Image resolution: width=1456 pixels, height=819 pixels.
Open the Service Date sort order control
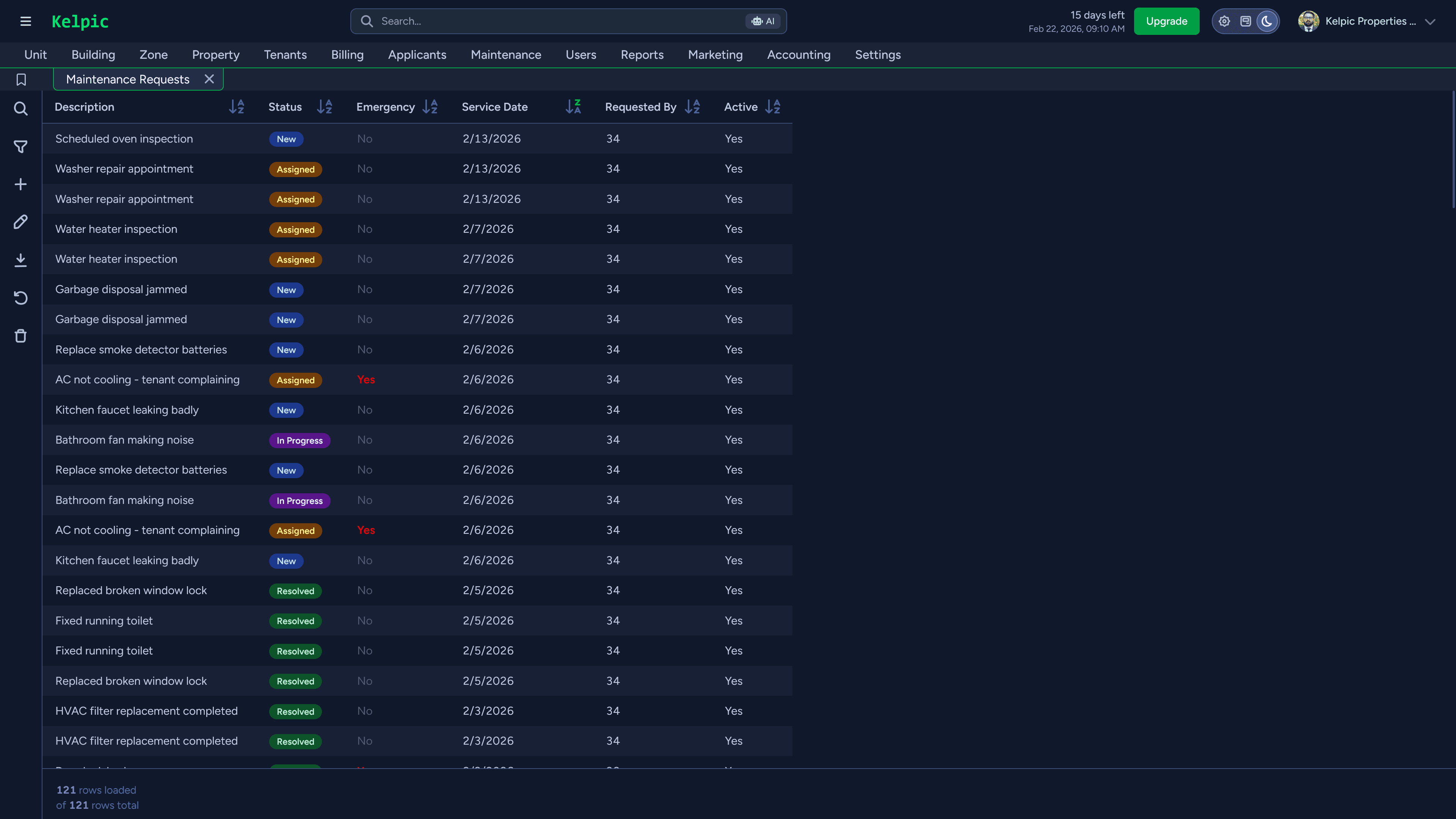pyautogui.click(x=574, y=106)
